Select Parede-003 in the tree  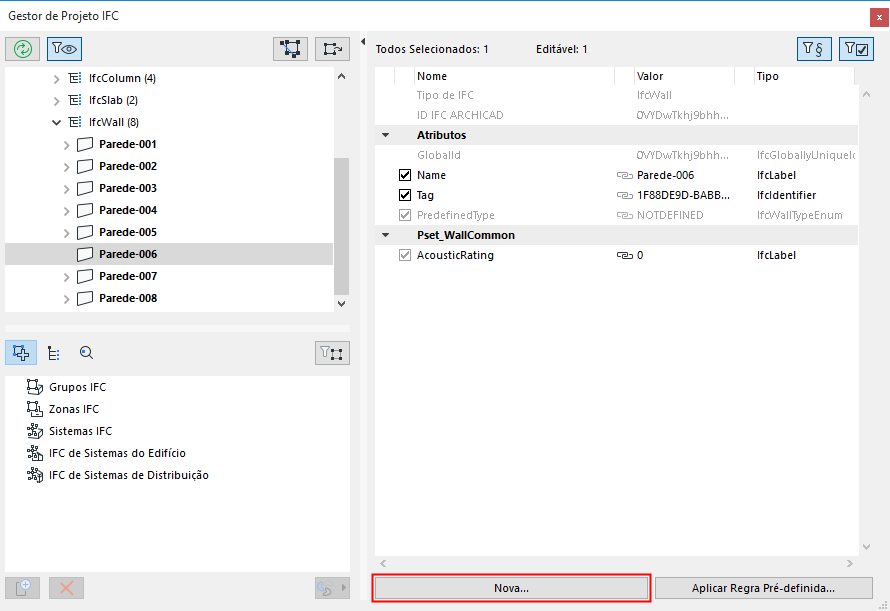click(x=128, y=188)
